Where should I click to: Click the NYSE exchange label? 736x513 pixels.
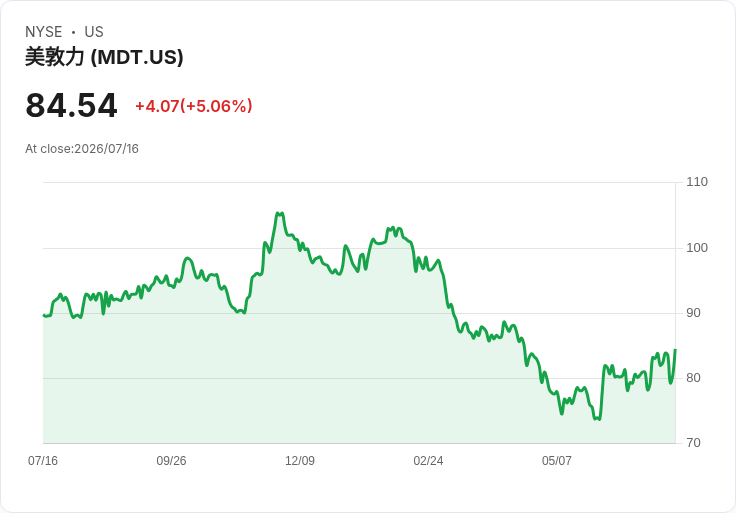(x=44, y=32)
